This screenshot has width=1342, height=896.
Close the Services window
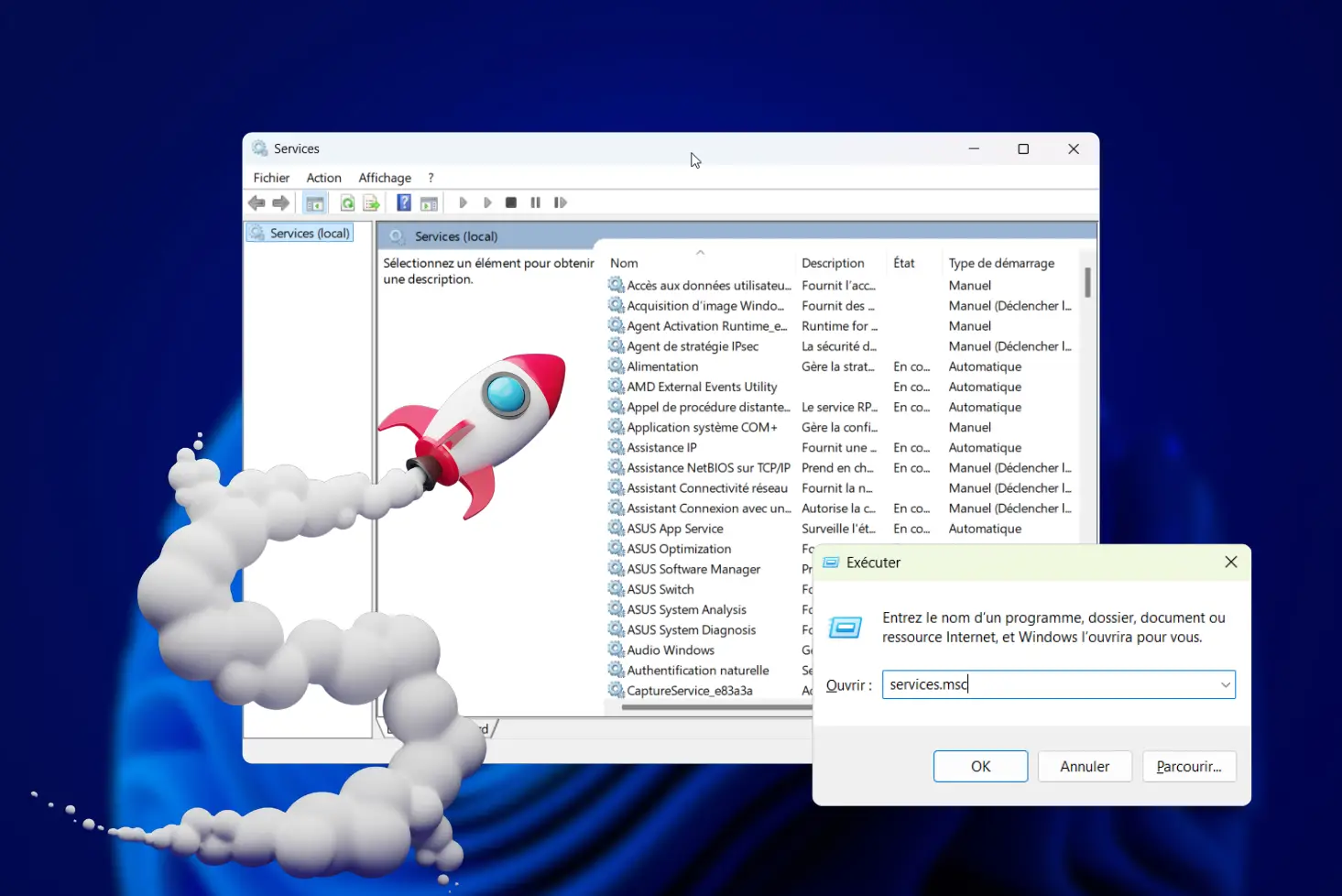click(1074, 148)
